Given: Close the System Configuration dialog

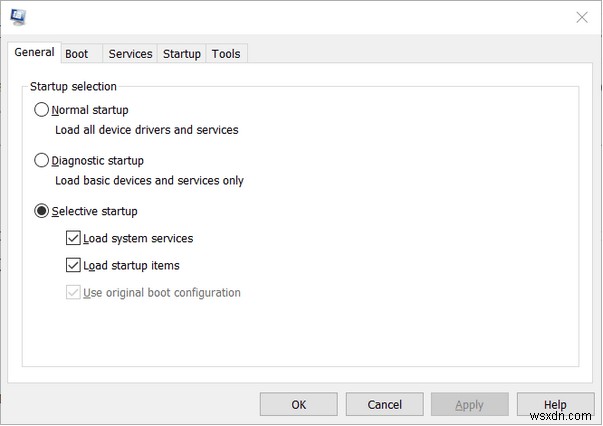Looking at the screenshot, I should point(582,17).
